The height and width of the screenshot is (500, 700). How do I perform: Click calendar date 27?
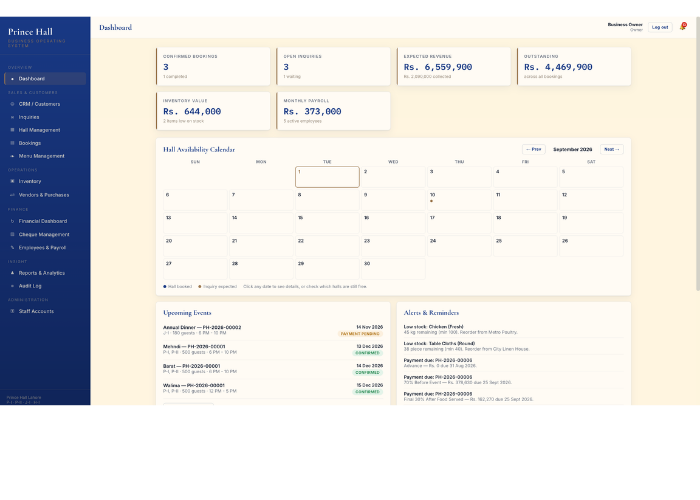point(195,269)
